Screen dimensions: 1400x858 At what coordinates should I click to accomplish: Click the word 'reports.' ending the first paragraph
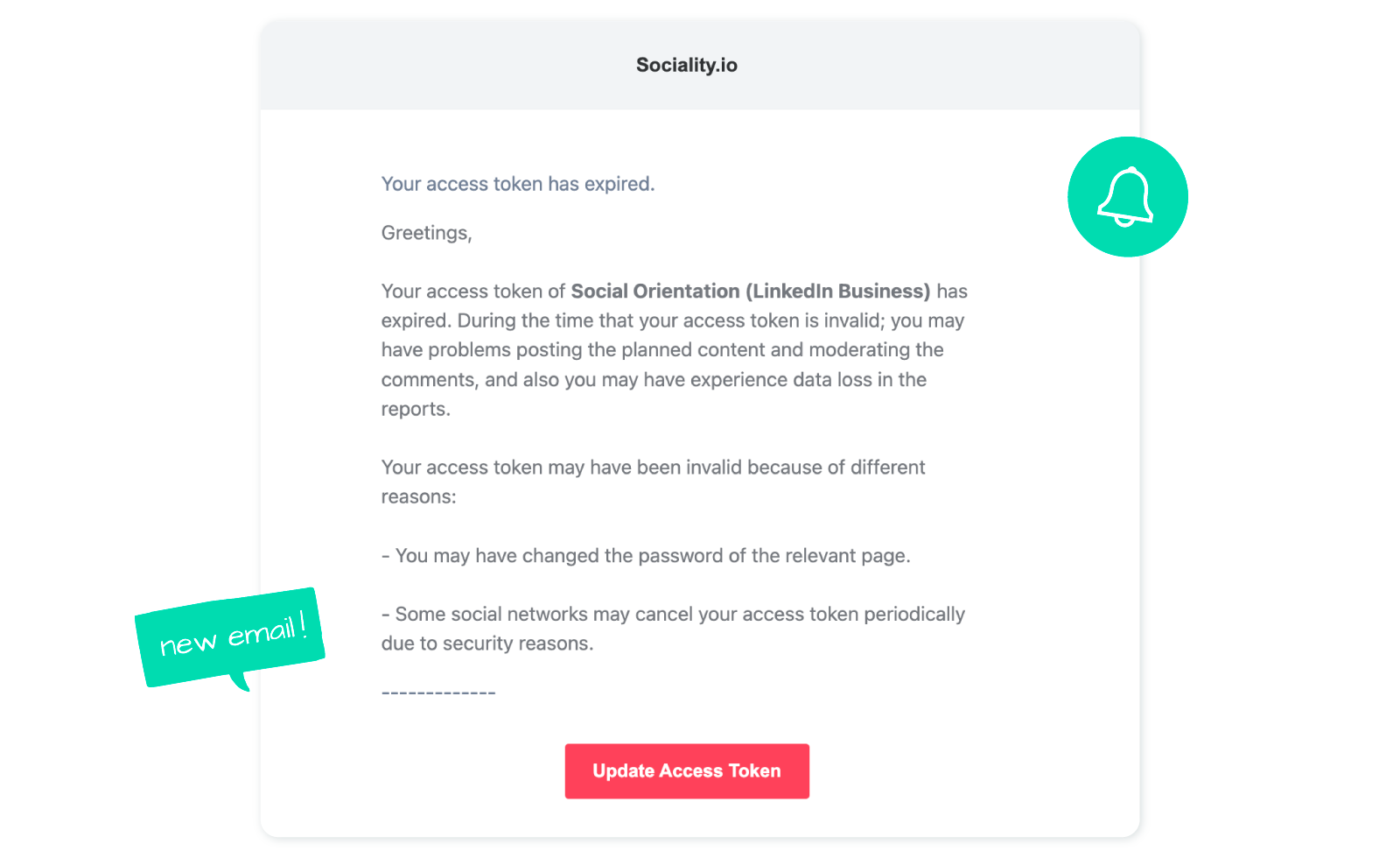pos(416,410)
